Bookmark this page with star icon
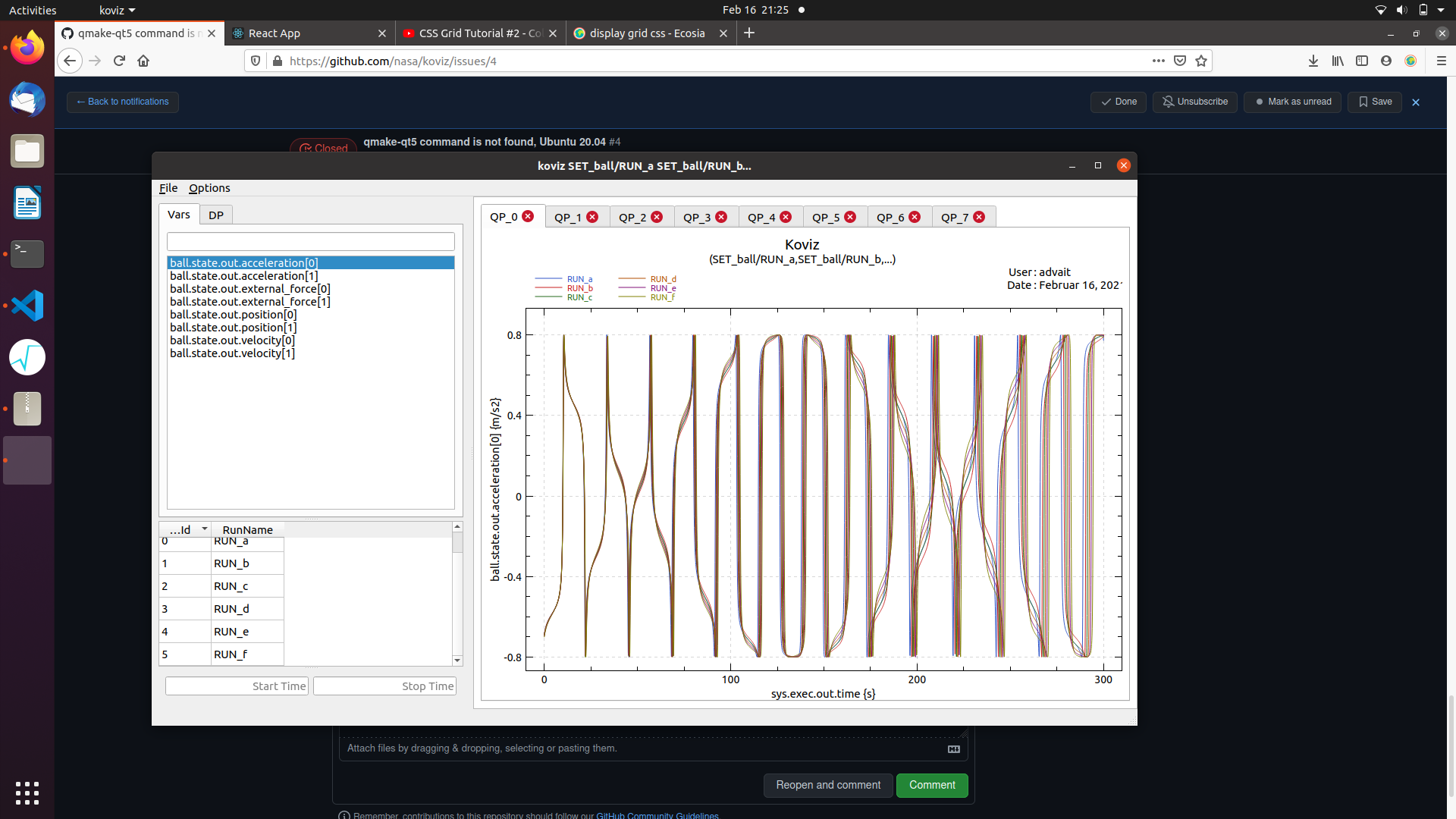Viewport: 1456px width, 819px height. pos(1201,61)
